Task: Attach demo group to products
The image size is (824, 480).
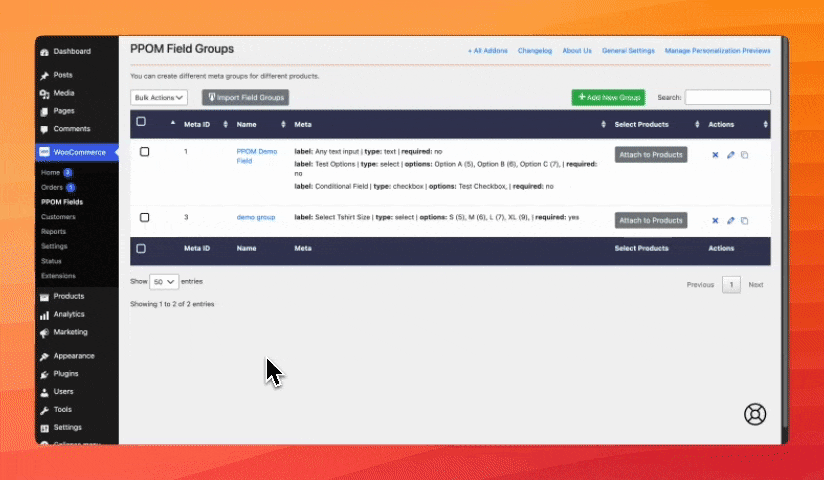Action: [651, 220]
